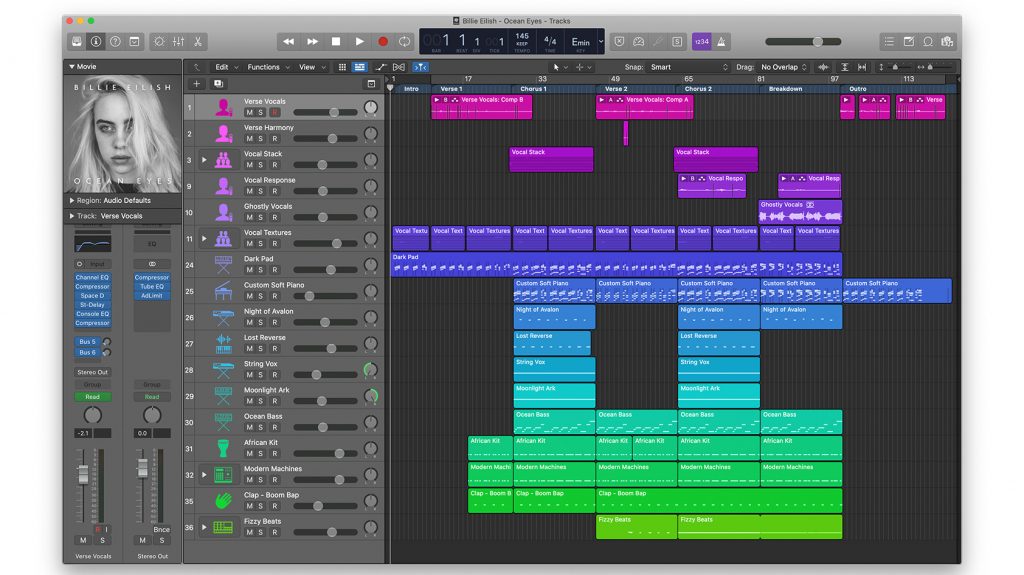The height and width of the screenshot is (575, 1024).
Task: Click the Bus 5 send slot
Action: coord(88,342)
